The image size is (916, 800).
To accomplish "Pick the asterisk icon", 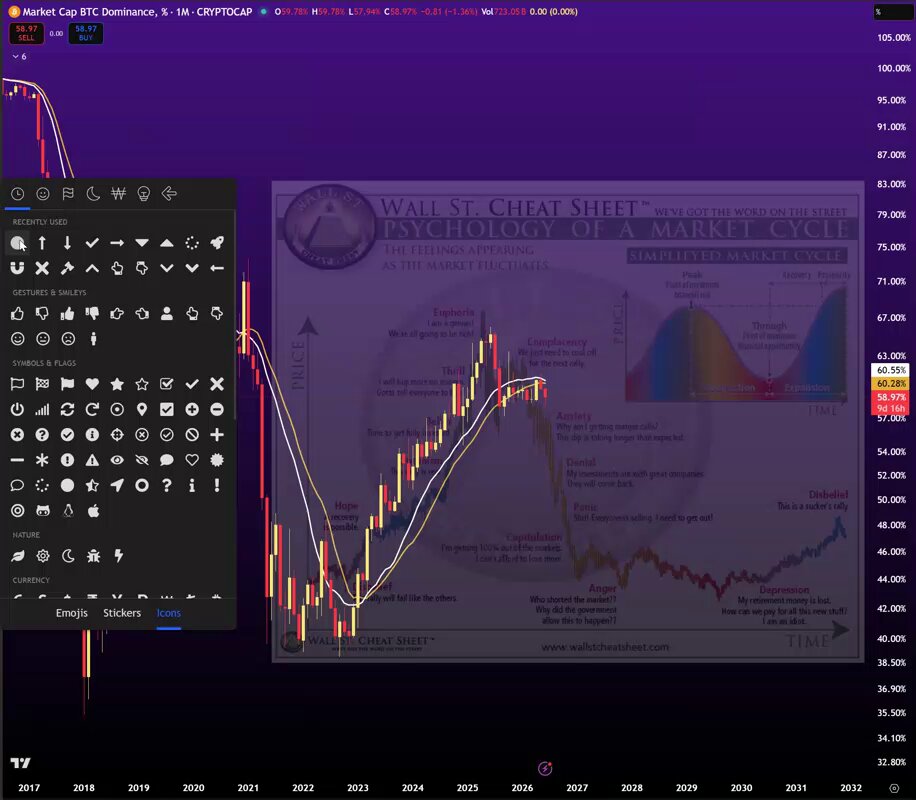I will click(x=42, y=460).
